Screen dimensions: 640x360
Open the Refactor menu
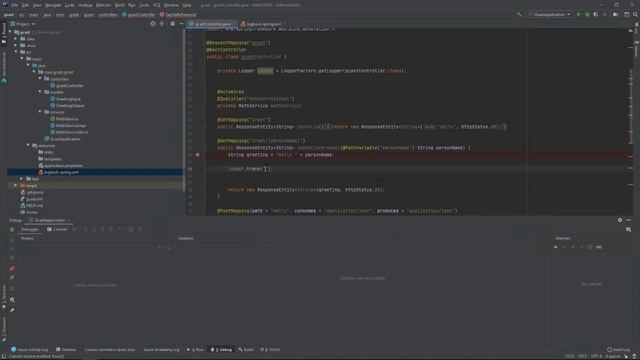pos(103,5)
